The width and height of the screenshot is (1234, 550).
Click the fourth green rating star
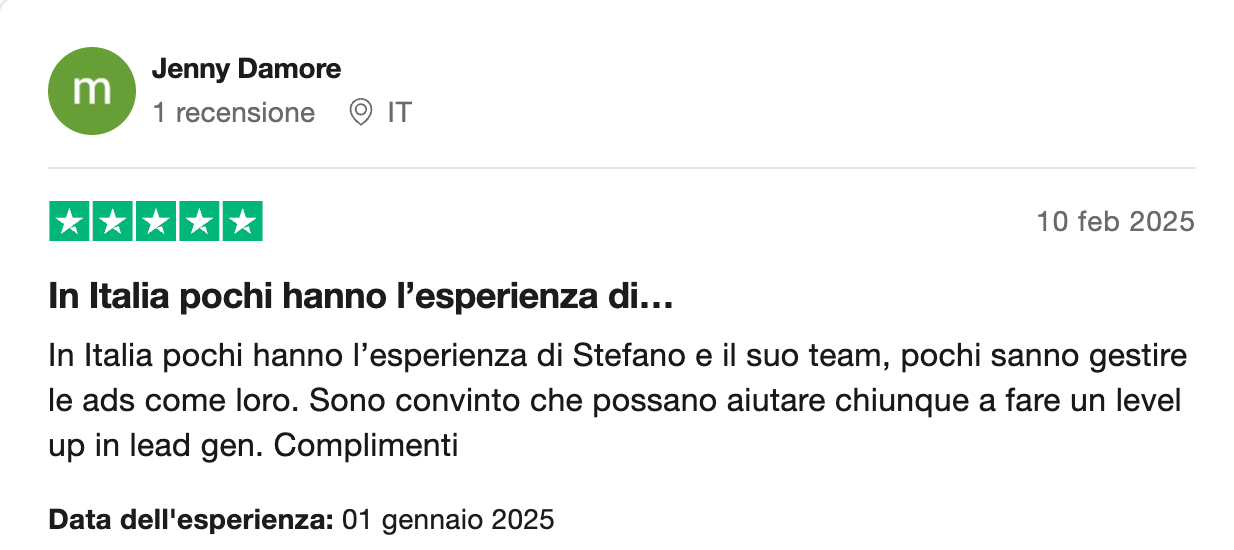(x=198, y=222)
